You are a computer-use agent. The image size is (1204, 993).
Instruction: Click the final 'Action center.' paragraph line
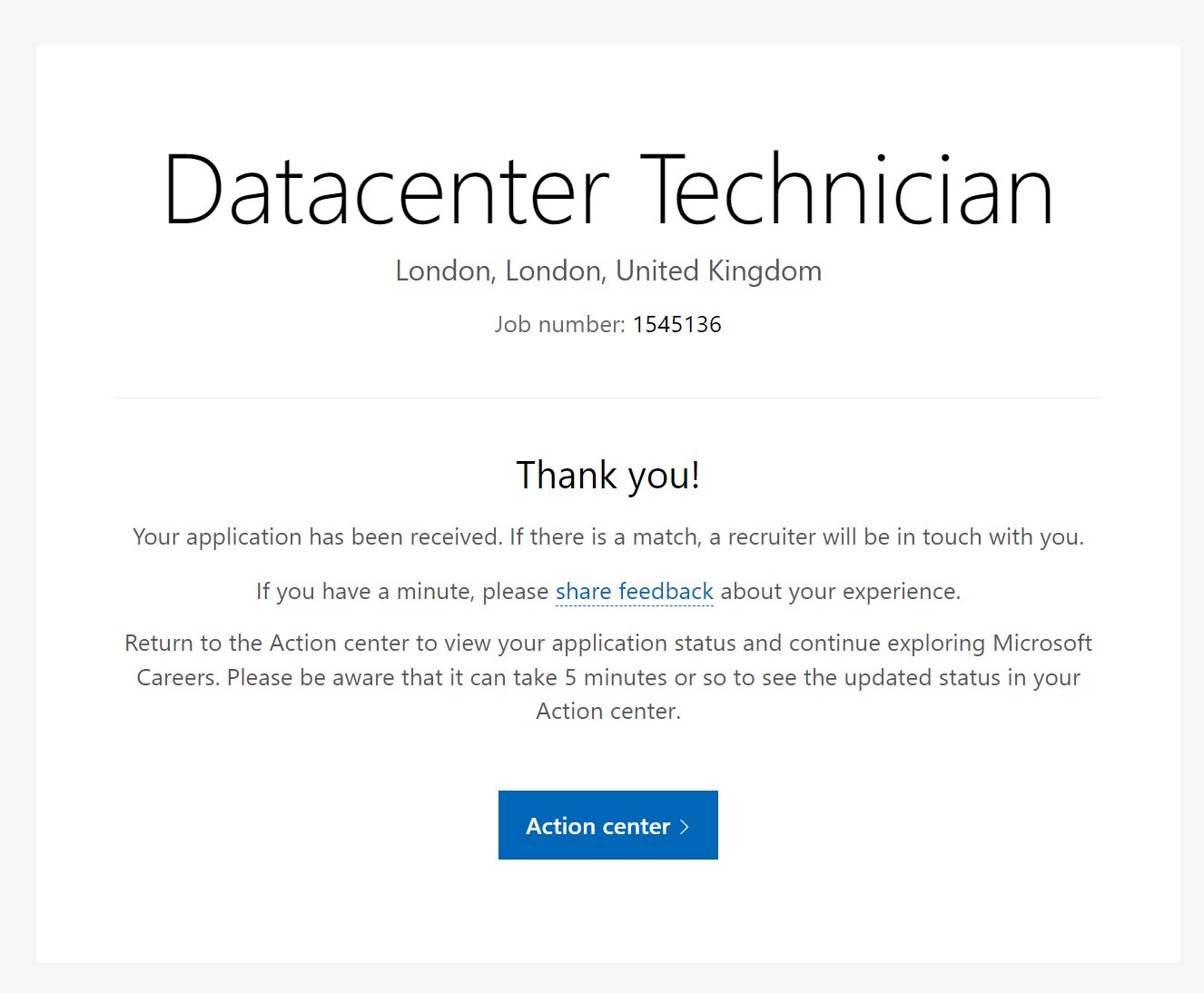click(607, 712)
